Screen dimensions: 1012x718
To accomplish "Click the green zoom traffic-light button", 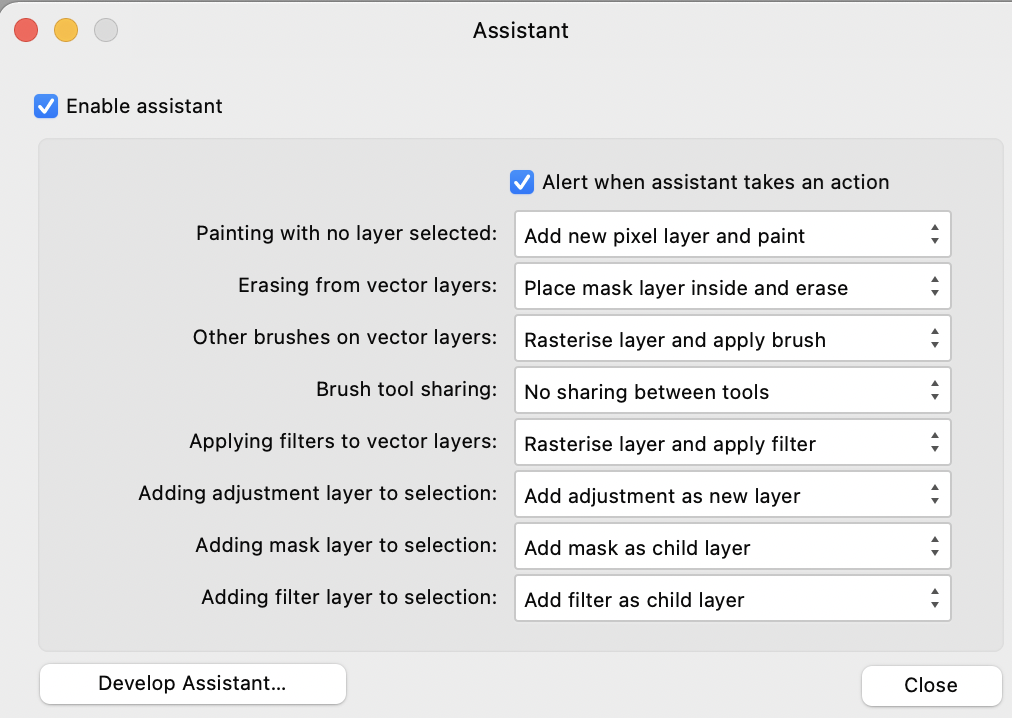I will pos(106,30).
